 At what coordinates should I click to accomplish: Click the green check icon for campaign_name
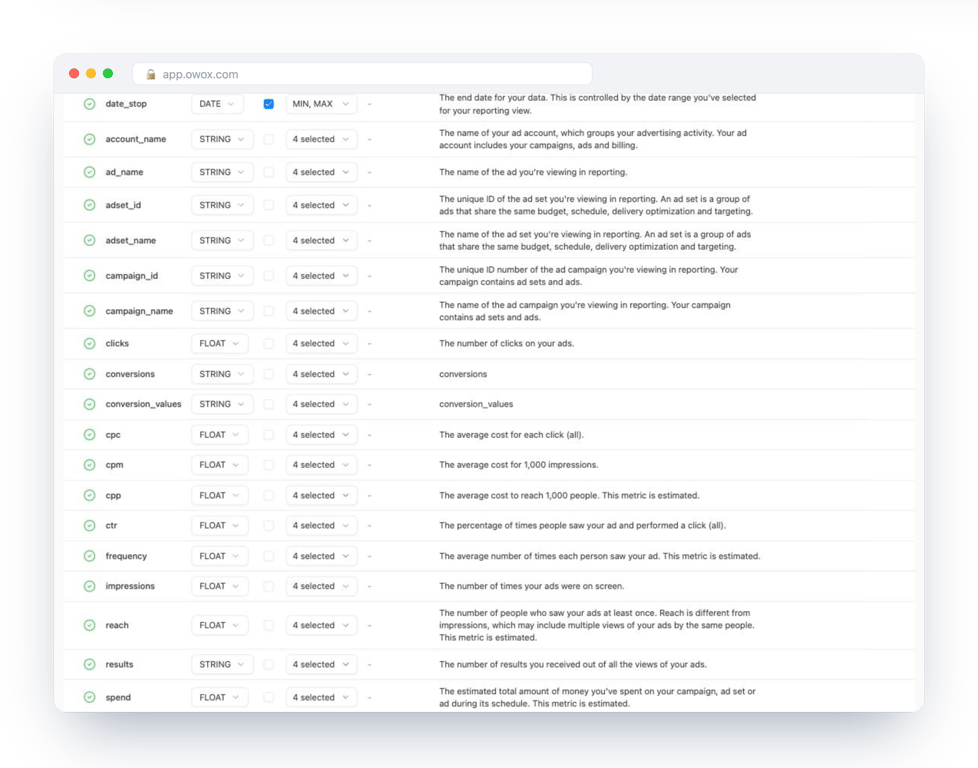click(x=89, y=311)
